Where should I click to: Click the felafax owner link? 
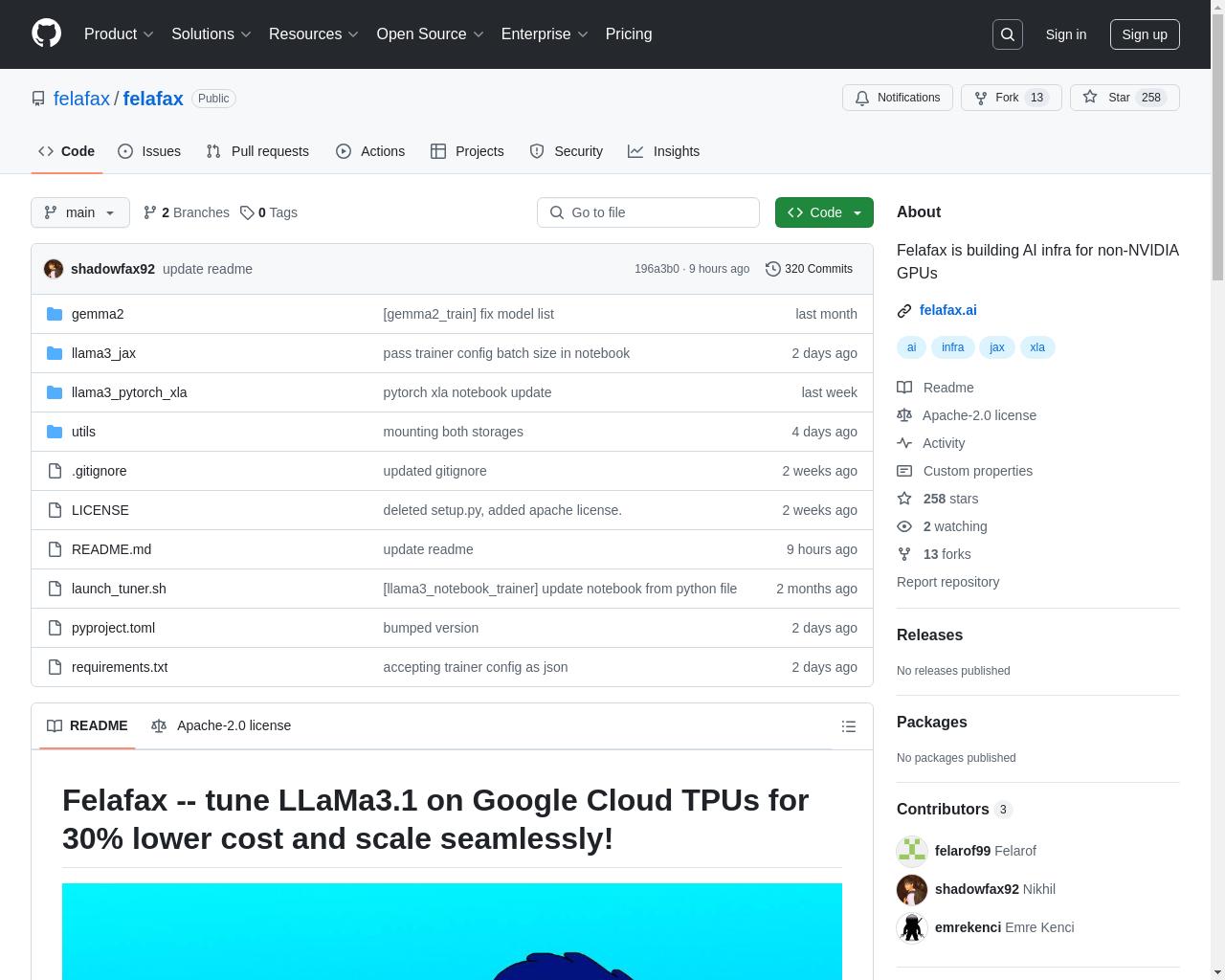tap(81, 99)
